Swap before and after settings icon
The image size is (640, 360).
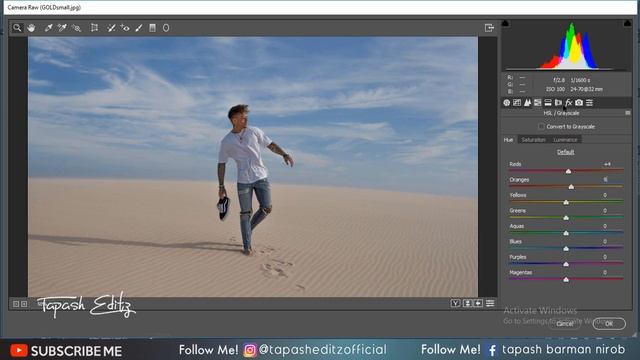467,303
